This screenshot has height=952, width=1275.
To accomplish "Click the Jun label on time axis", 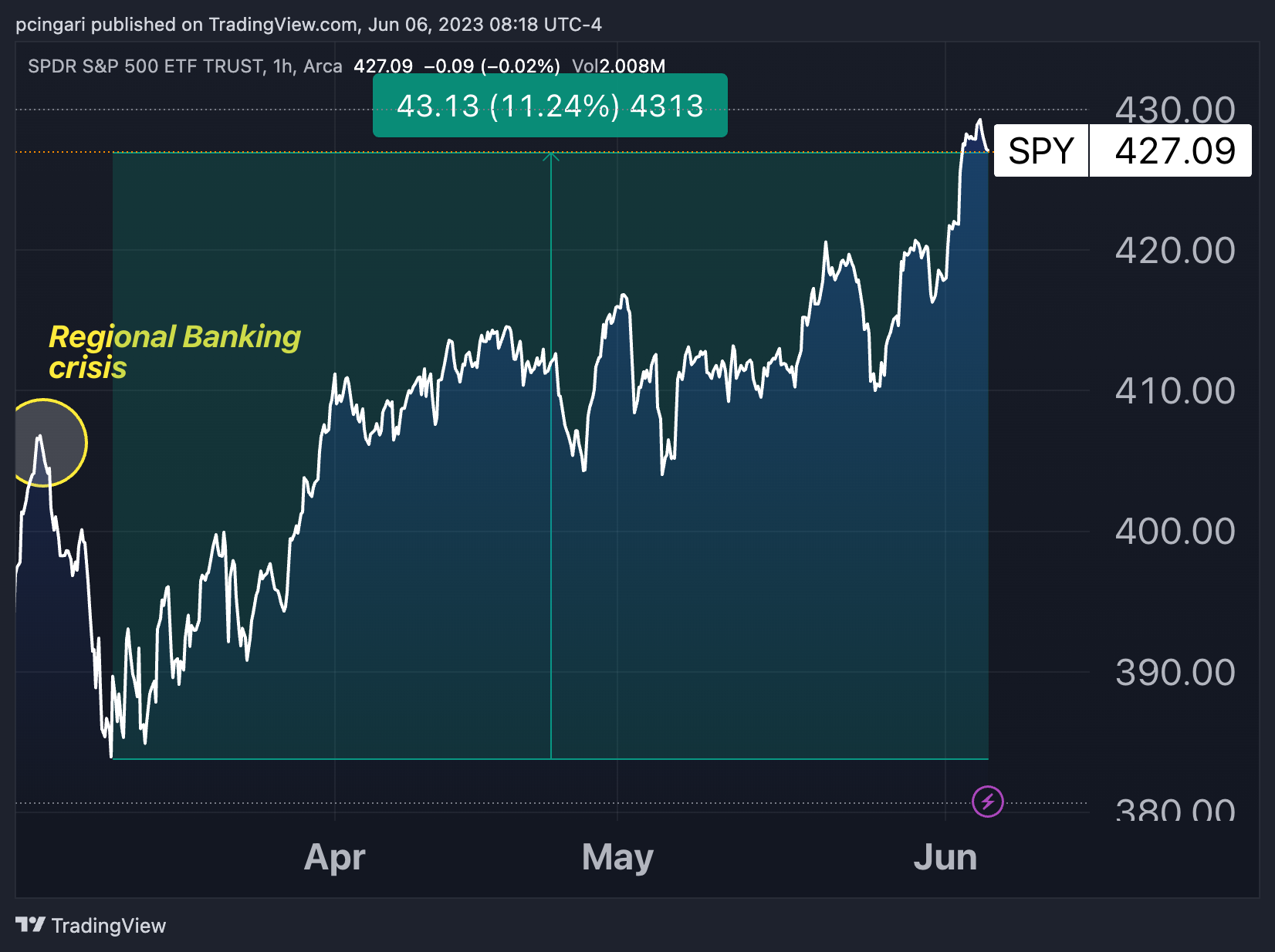I will pos(945,857).
